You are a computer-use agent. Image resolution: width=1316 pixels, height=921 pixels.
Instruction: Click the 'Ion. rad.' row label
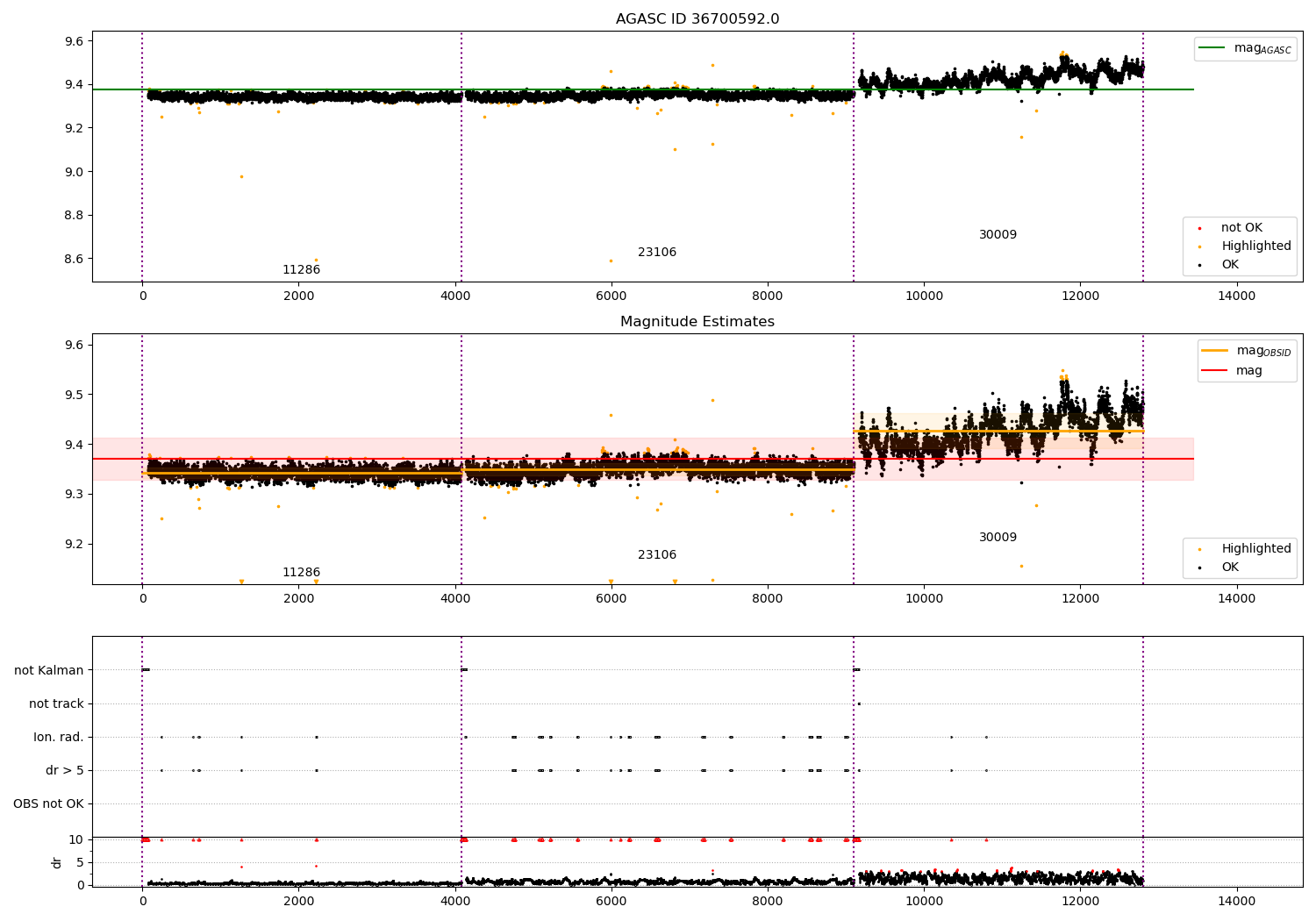coord(59,738)
